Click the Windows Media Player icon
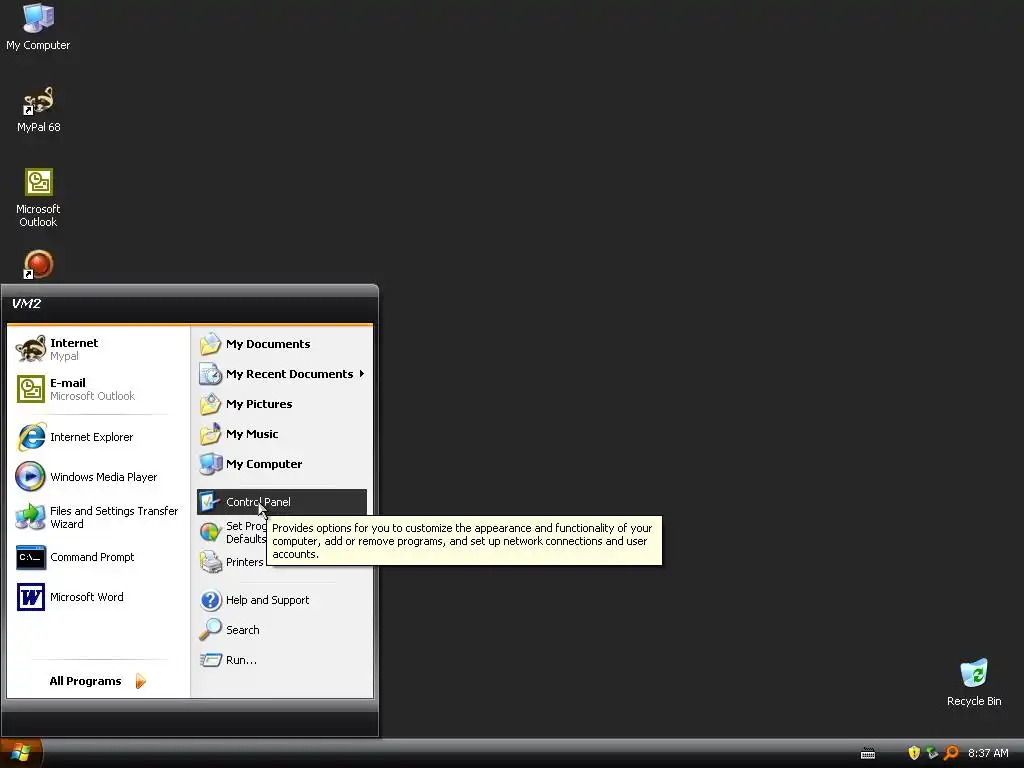Image resolution: width=1024 pixels, height=768 pixels. 31,477
